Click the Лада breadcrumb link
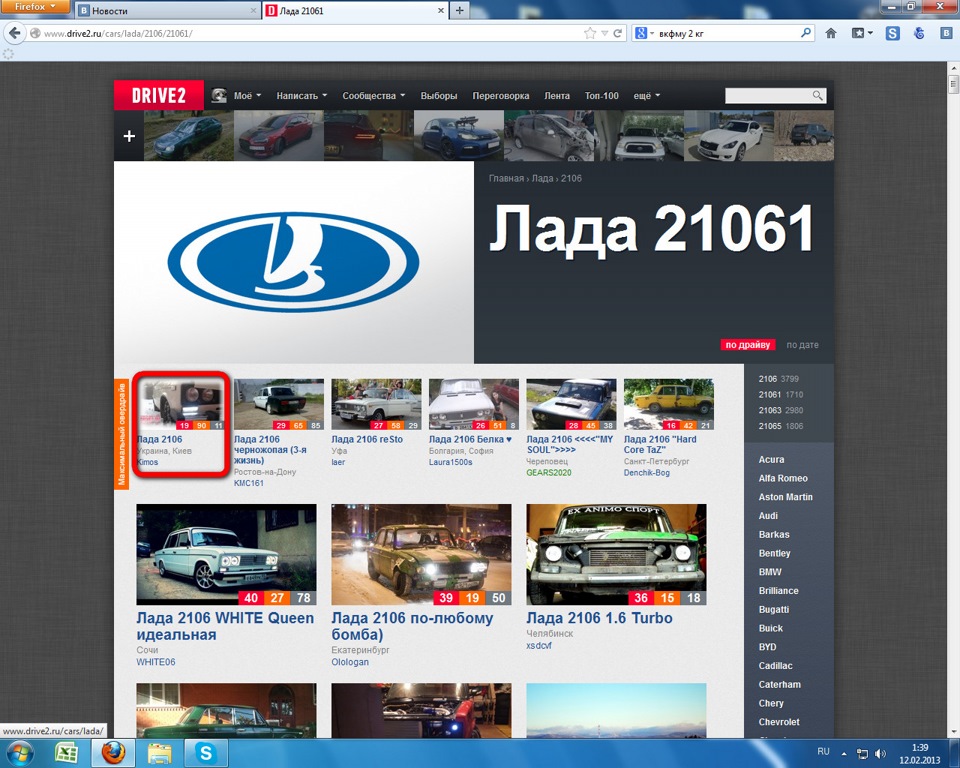This screenshot has width=960, height=768. (542, 178)
